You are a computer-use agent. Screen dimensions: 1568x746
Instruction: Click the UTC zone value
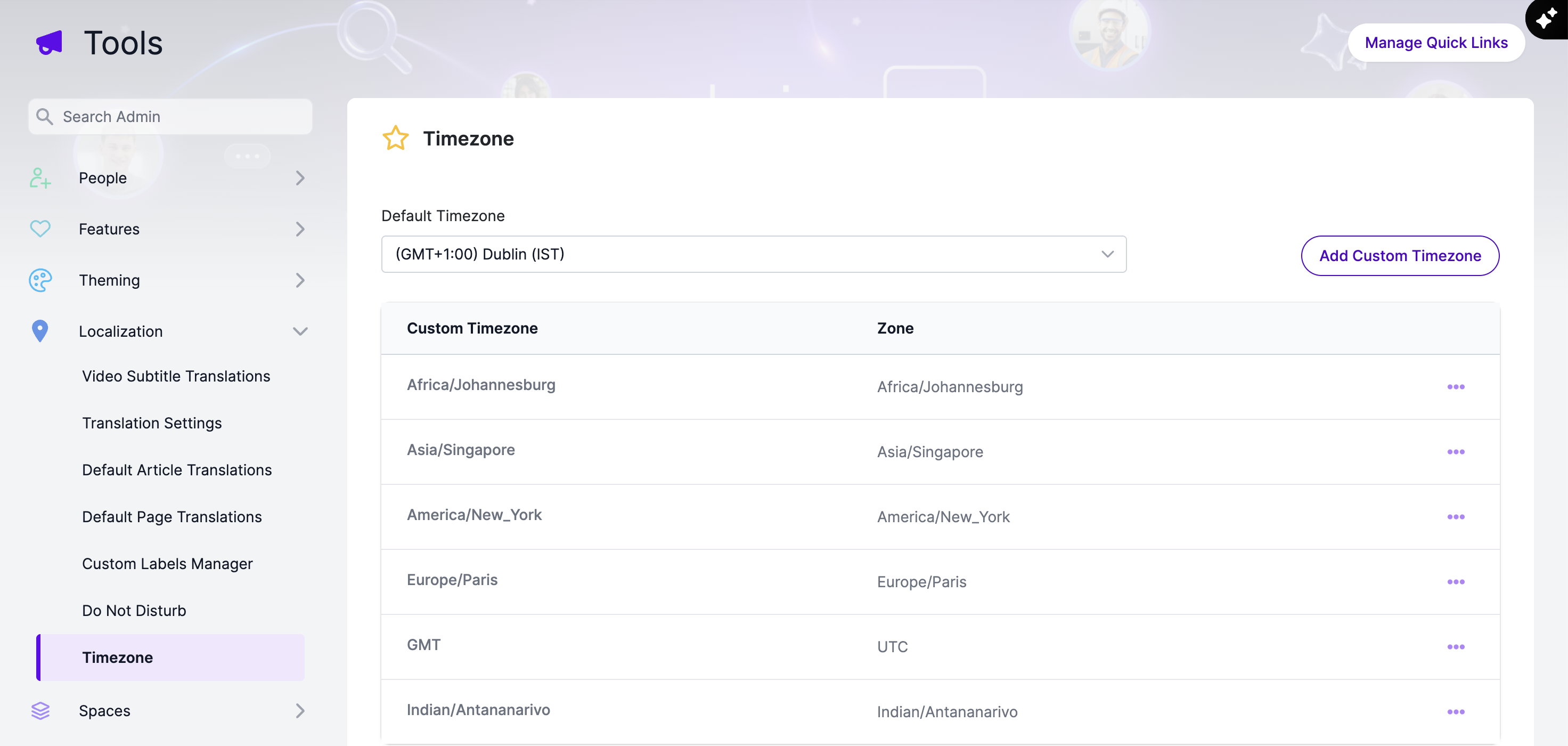pyautogui.click(x=892, y=647)
